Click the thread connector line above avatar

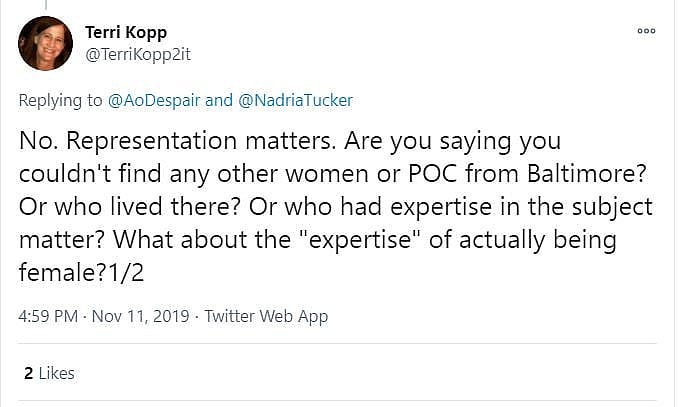tap(45, 5)
